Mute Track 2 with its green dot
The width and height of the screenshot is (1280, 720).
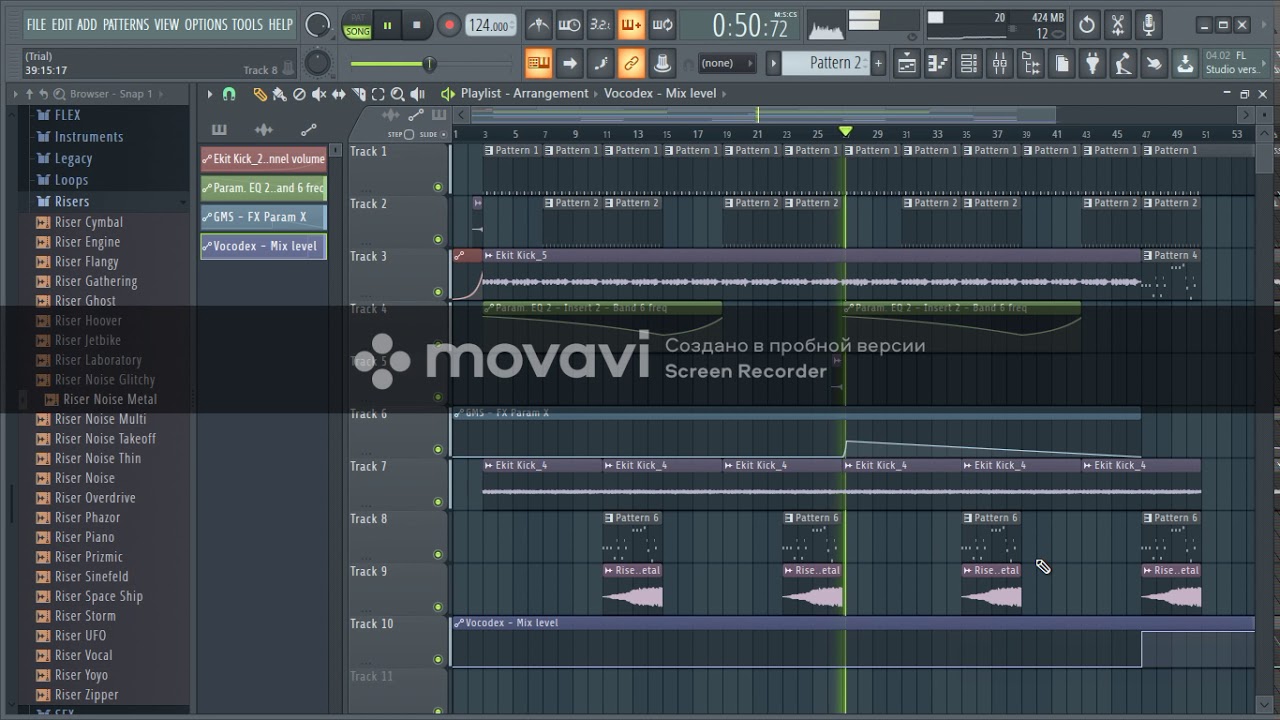[x=438, y=239]
